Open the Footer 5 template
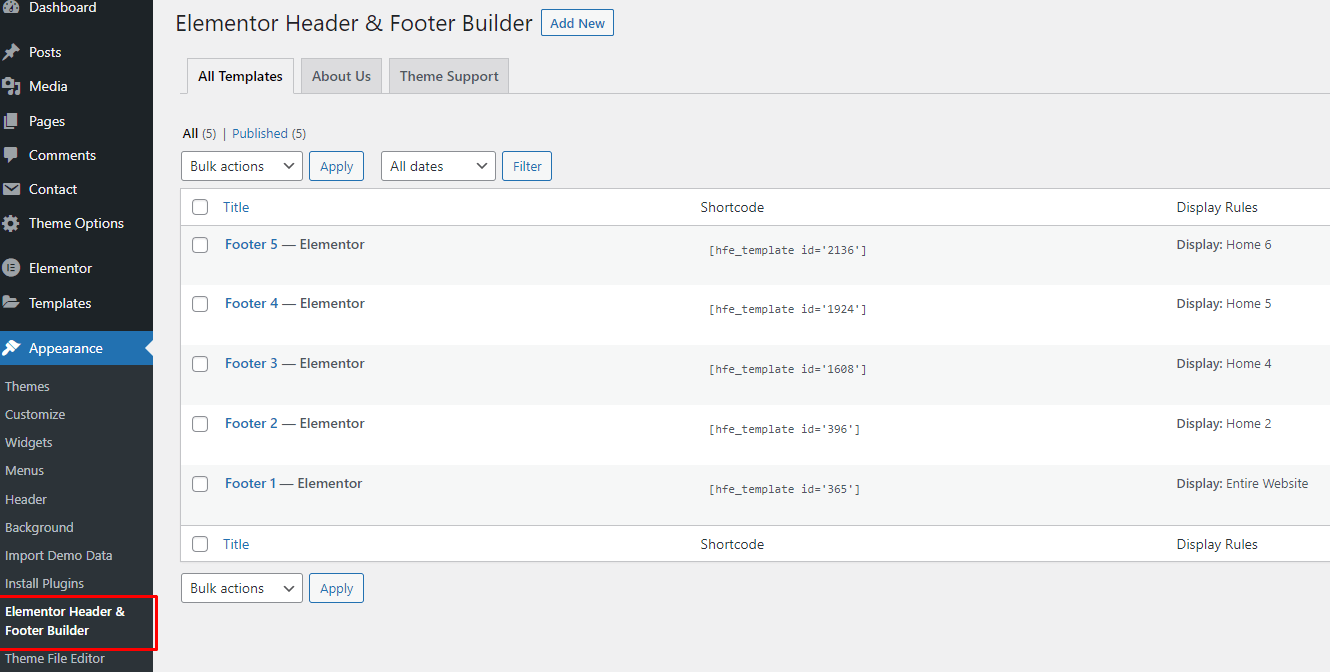 (x=251, y=244)
